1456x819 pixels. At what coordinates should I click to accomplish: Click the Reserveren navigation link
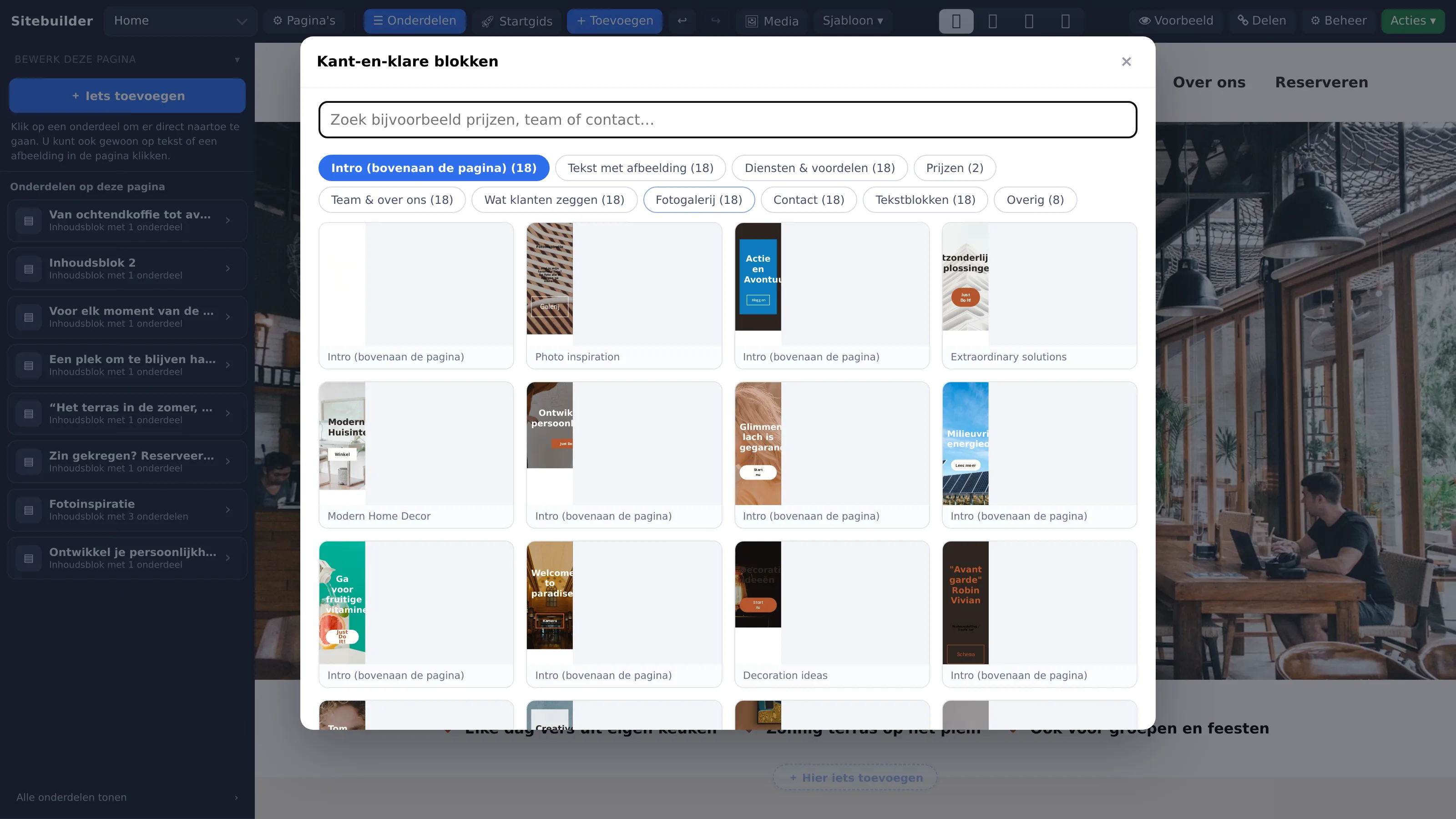point(1321,82)
